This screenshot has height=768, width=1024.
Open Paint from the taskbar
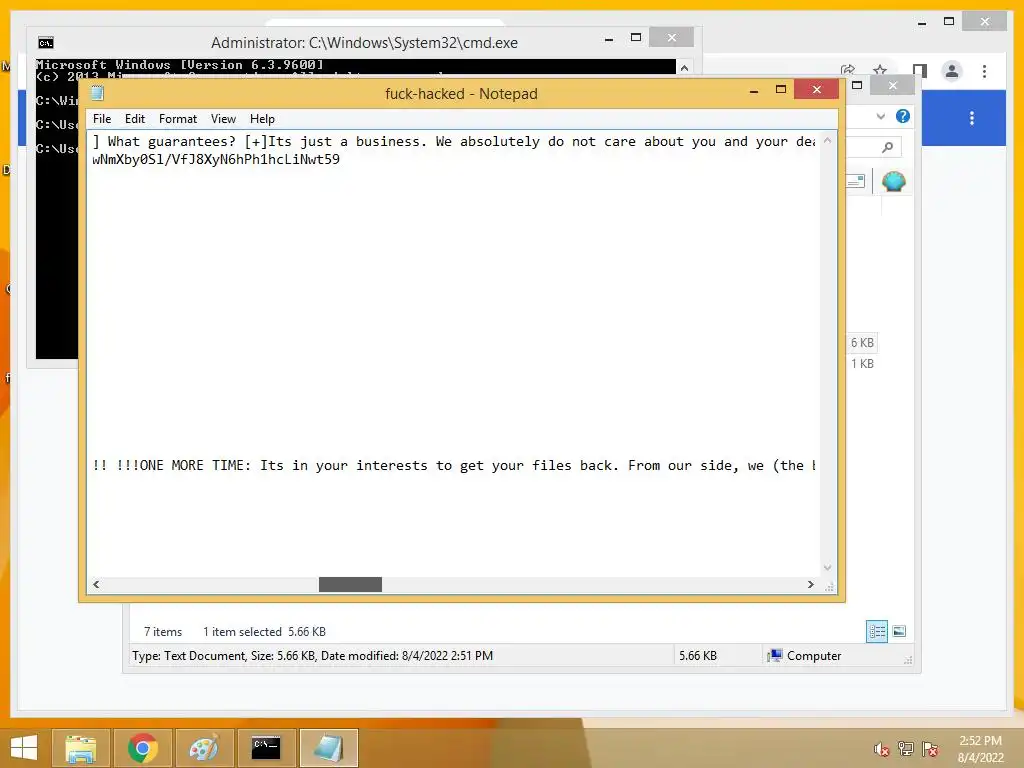pos(204,748)
